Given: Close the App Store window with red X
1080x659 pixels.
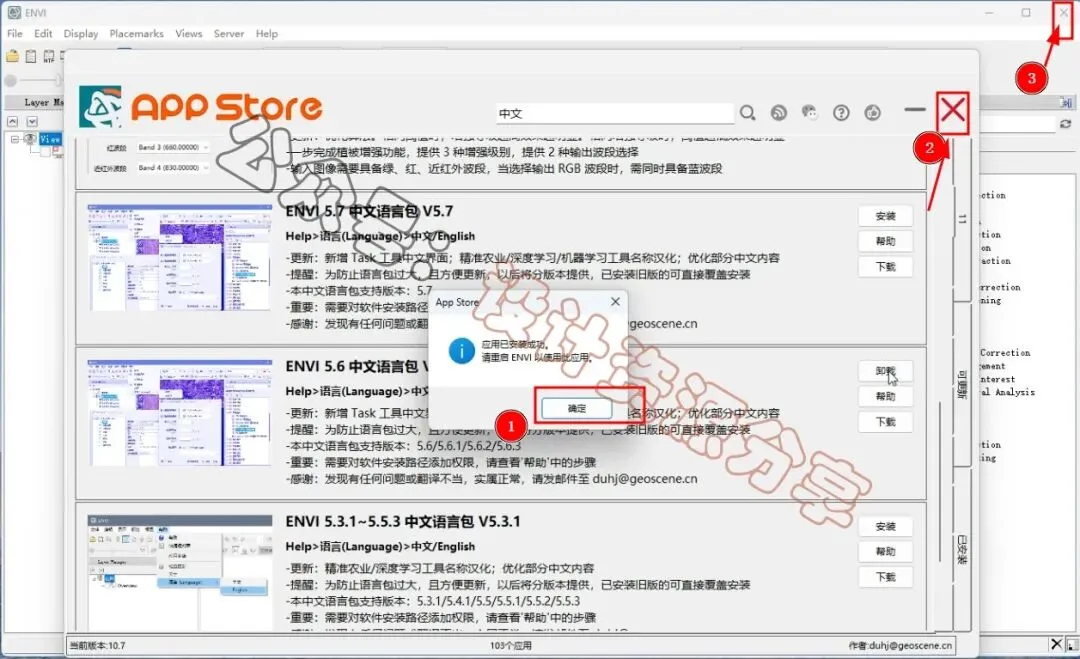Looking at the screenshot, I should pyautogui.click(x=953, y=110).
